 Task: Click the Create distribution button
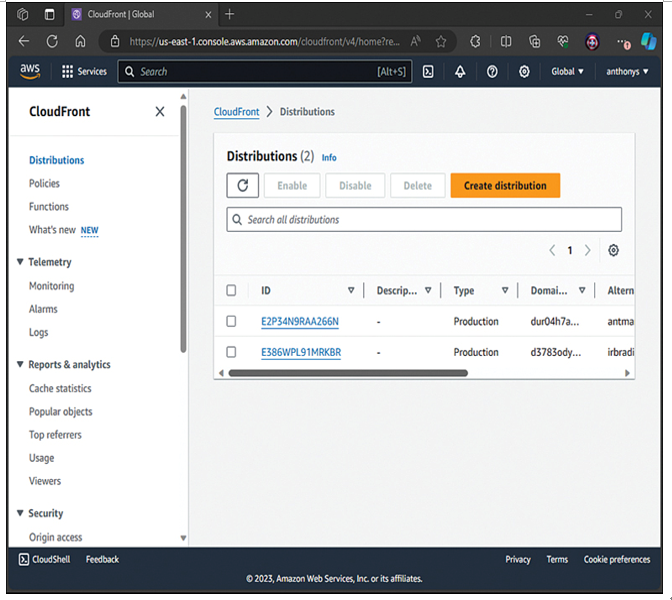coord(505,186)
